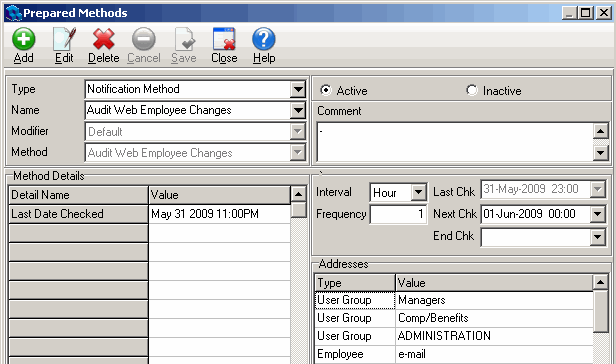
Task: Click the Prepared Methods title bar app icon
Action: [13, 13]
